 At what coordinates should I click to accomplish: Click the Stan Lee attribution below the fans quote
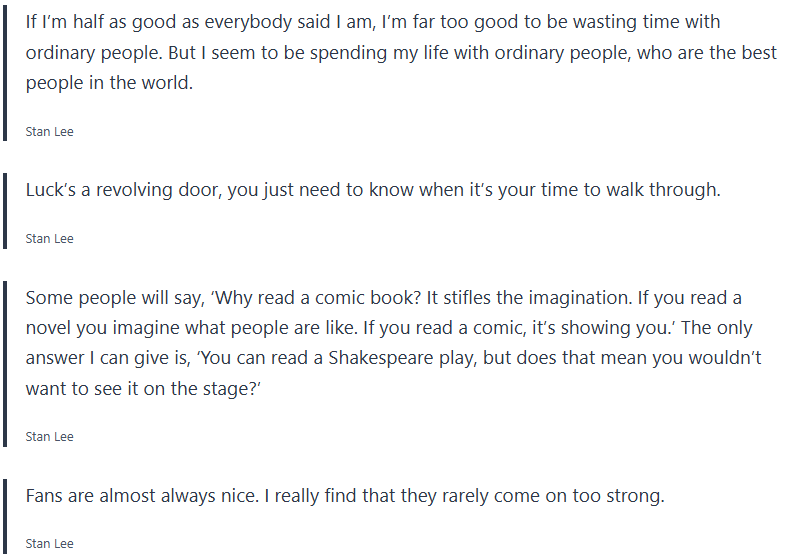pyautogui.click(x=49, y=544)
